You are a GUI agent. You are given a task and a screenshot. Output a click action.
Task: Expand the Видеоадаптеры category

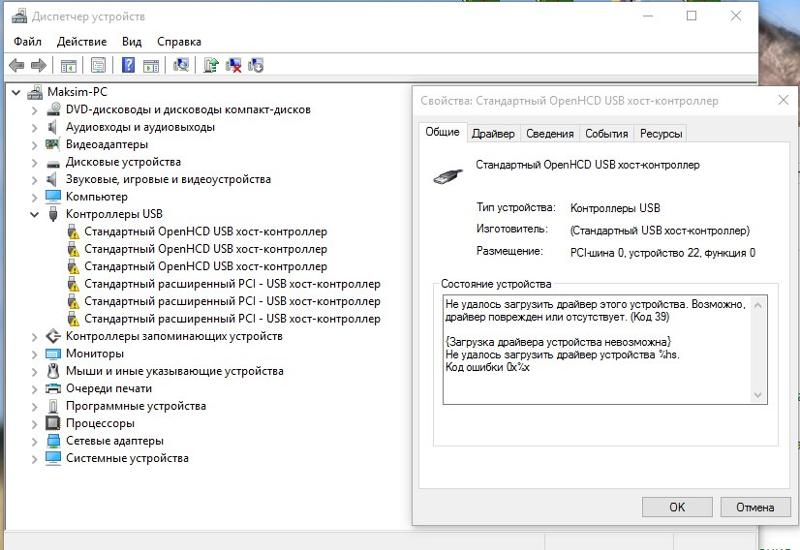click(34, 144)
